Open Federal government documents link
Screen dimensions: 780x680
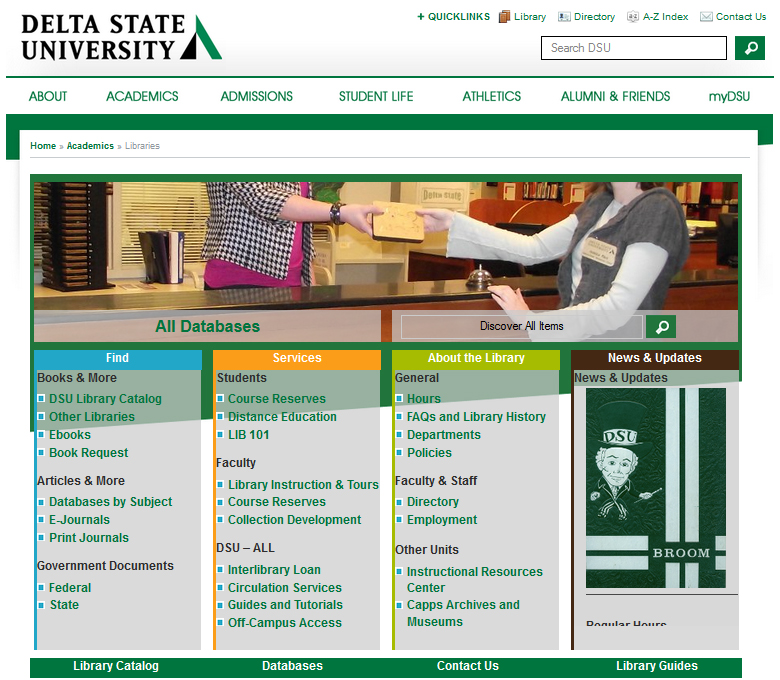(70, 588)
